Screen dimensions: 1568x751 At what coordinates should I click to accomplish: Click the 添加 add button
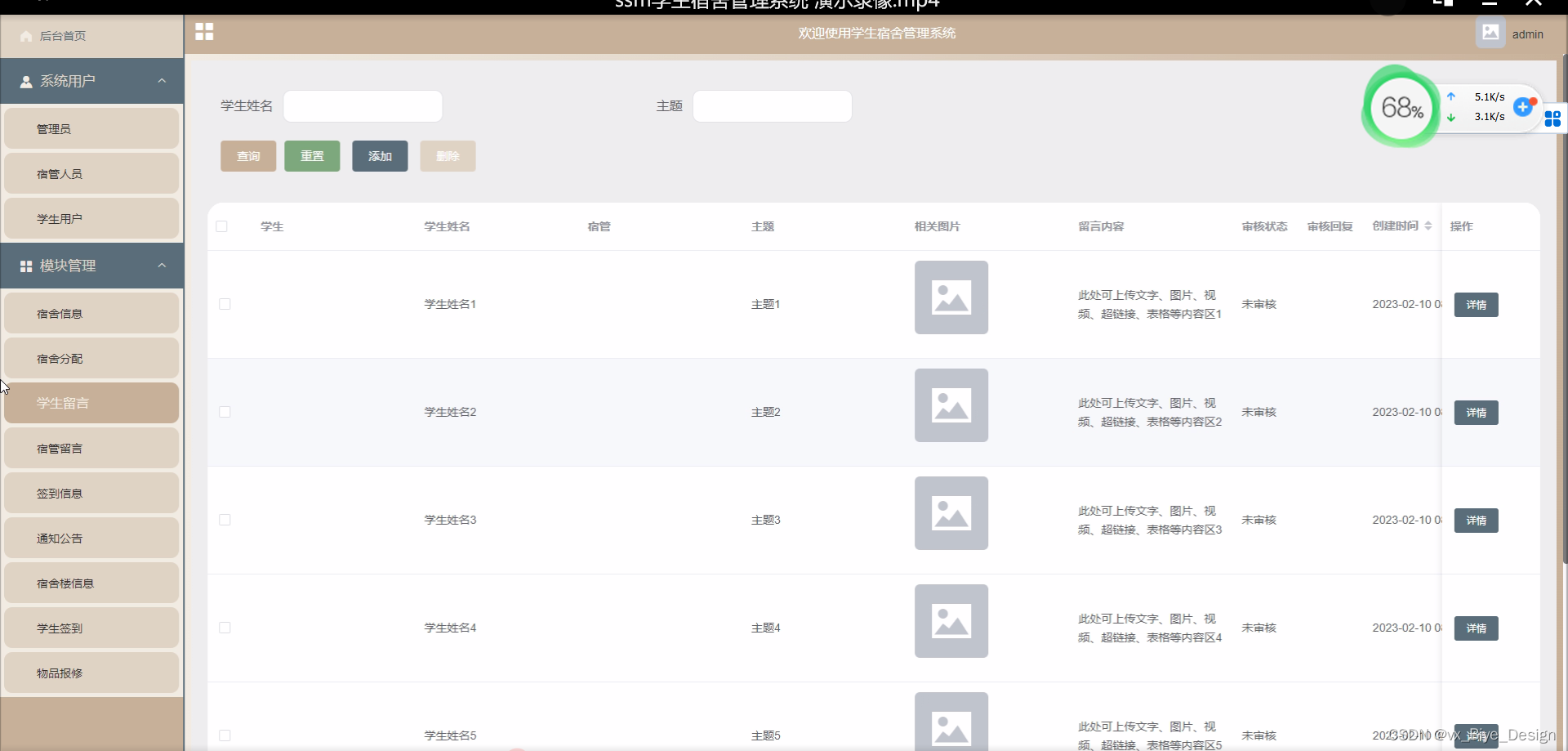[x=380, y=156]
